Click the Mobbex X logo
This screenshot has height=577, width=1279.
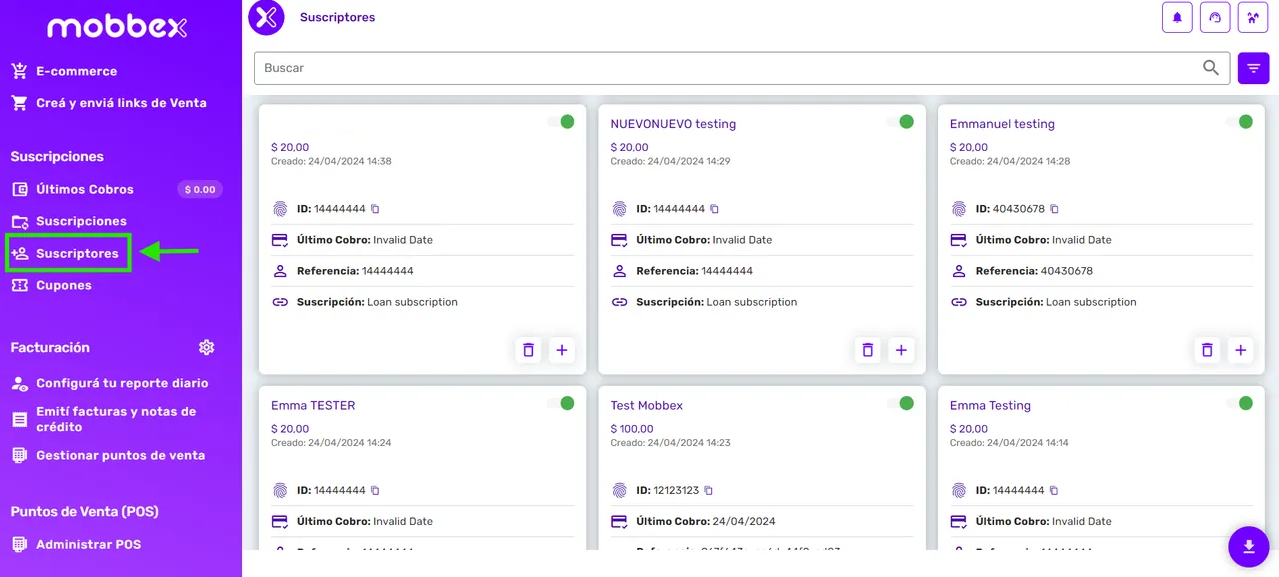coord(265,16)
